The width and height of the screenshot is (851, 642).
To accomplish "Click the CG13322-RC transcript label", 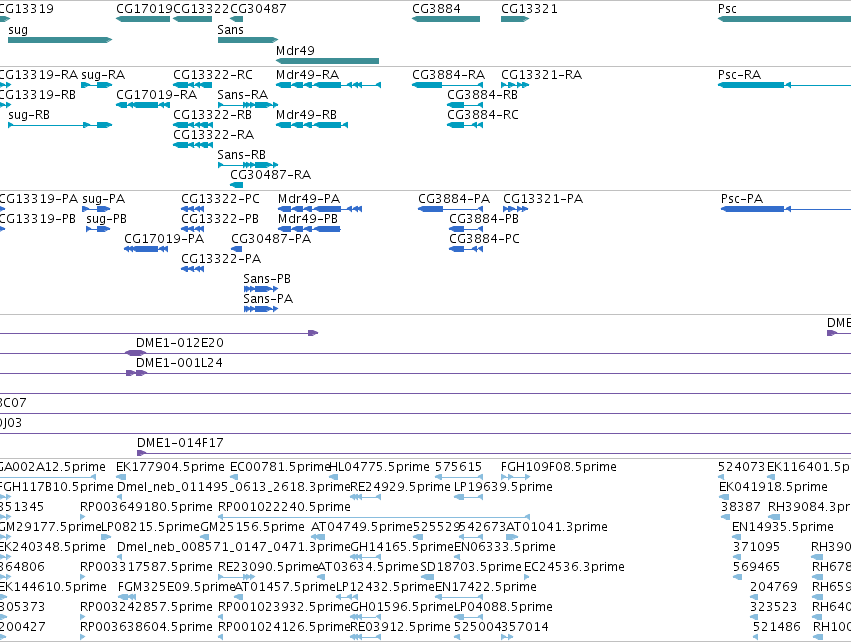I will coord(213,75).
